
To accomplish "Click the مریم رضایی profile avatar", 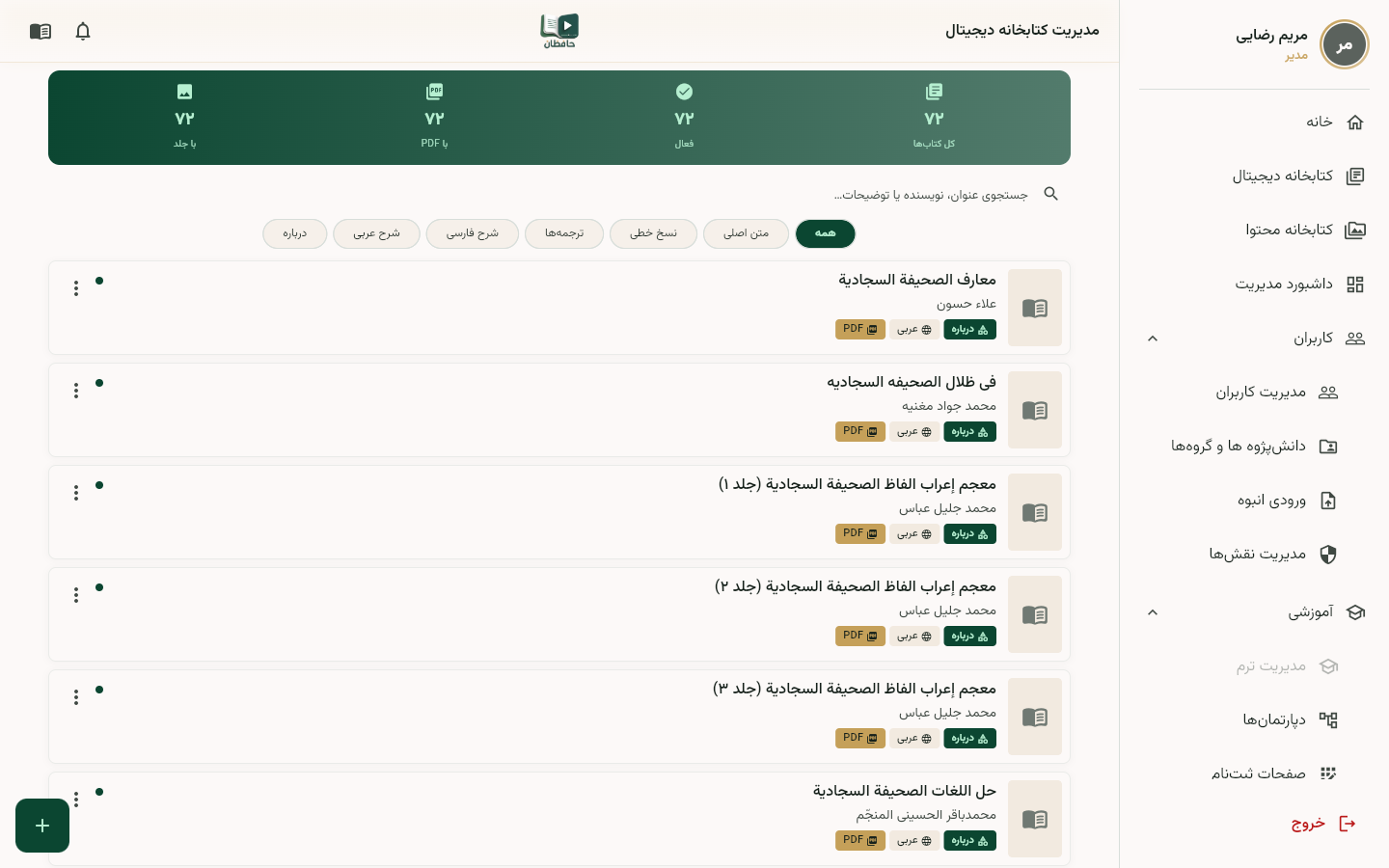I will (x=1344, y=44).
